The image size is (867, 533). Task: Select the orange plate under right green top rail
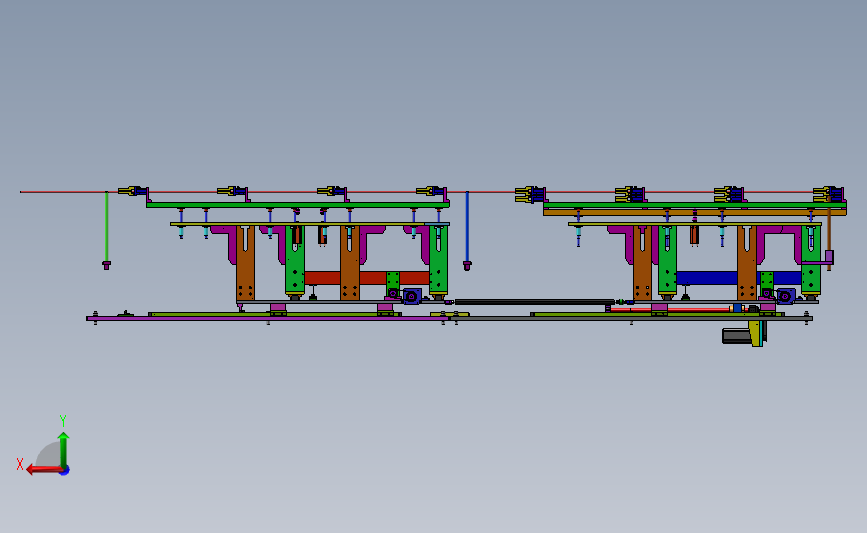[694, 212]
